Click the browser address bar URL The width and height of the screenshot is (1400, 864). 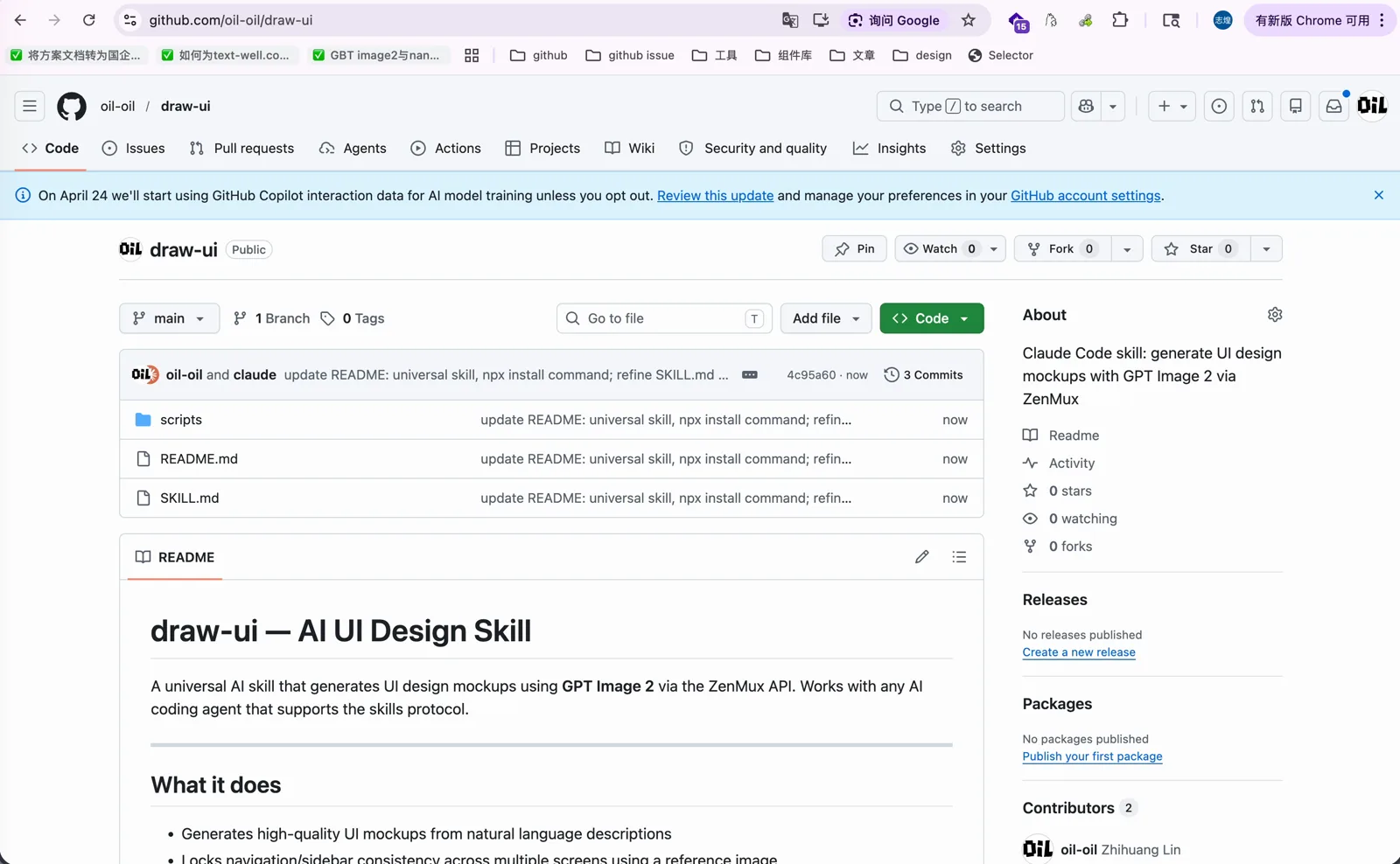click(x=231, y=20)
